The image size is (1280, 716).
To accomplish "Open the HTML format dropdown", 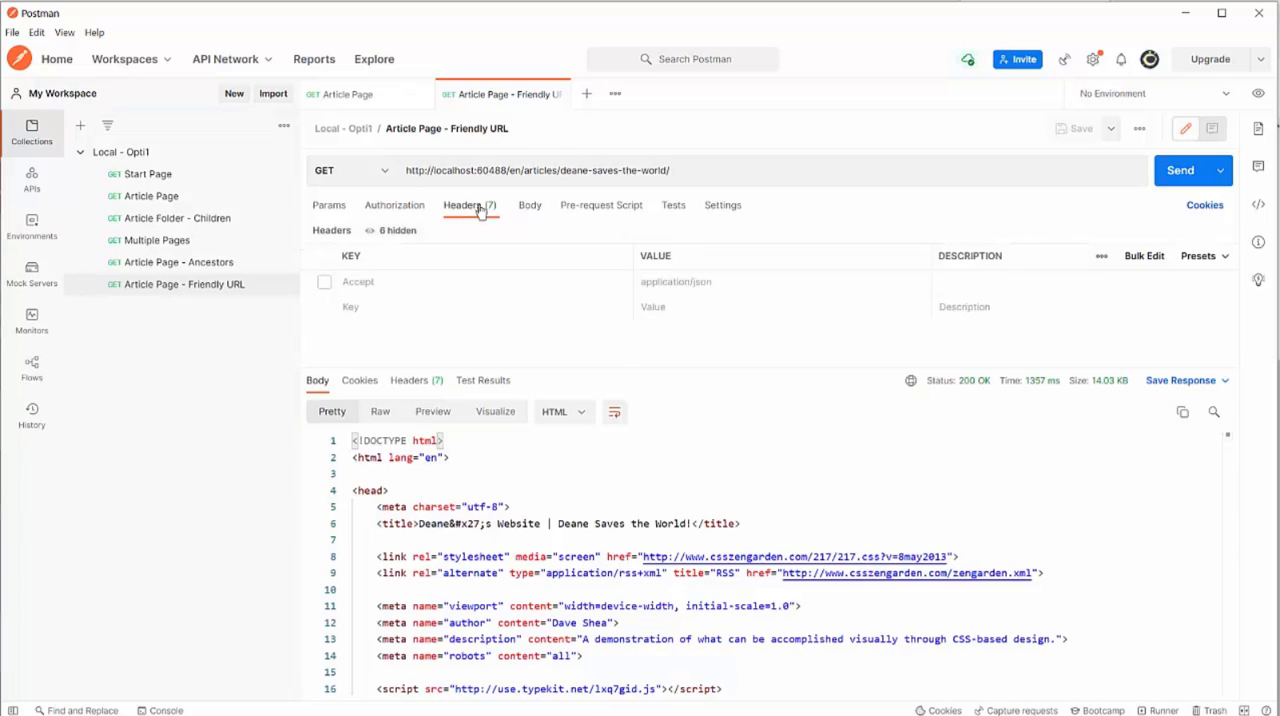I will 563,412.
